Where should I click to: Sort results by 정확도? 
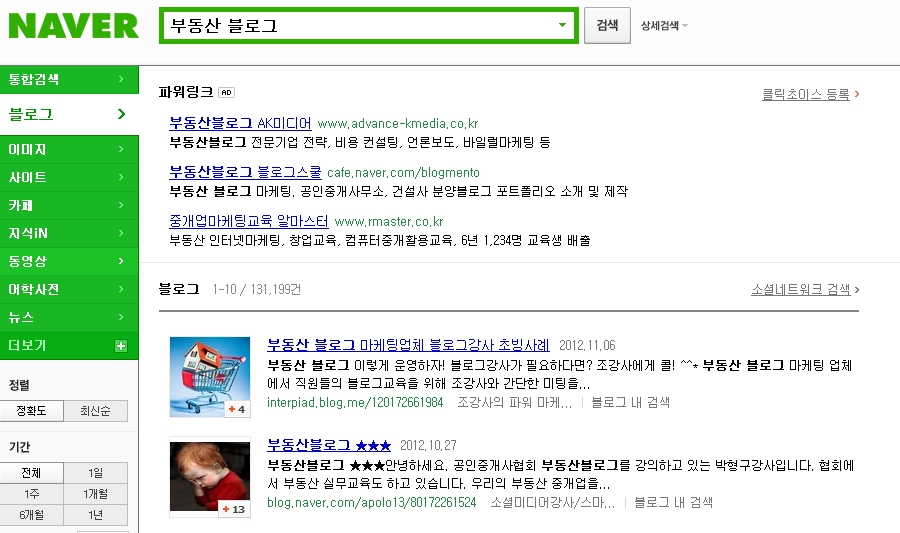coord(32,411)
